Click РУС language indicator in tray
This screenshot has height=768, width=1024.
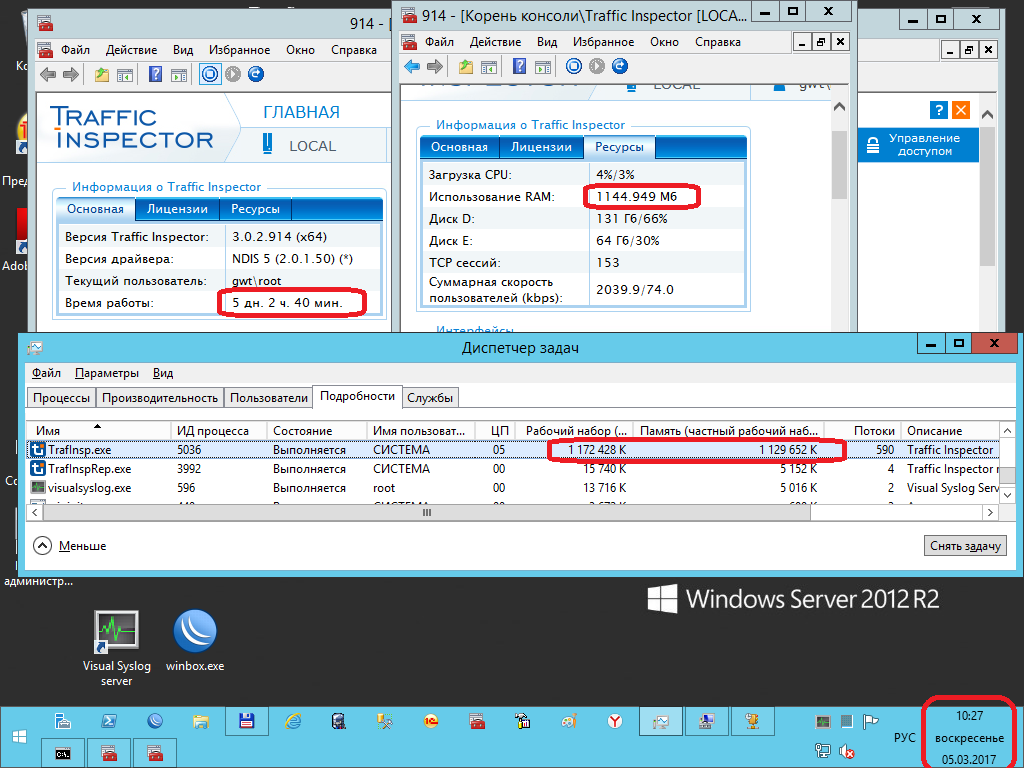click(904, 737)
